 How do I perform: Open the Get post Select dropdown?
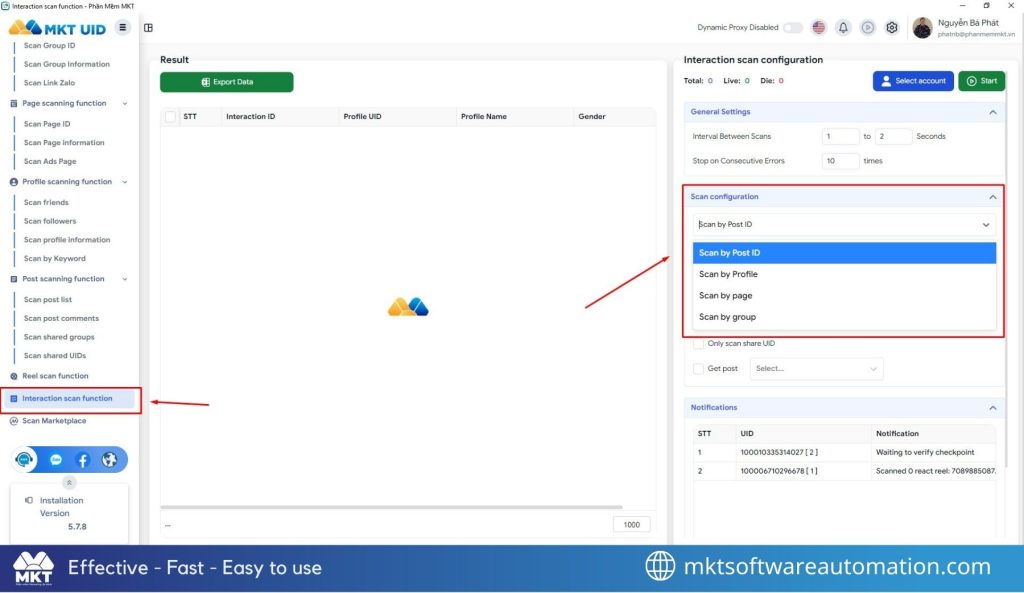817,369
